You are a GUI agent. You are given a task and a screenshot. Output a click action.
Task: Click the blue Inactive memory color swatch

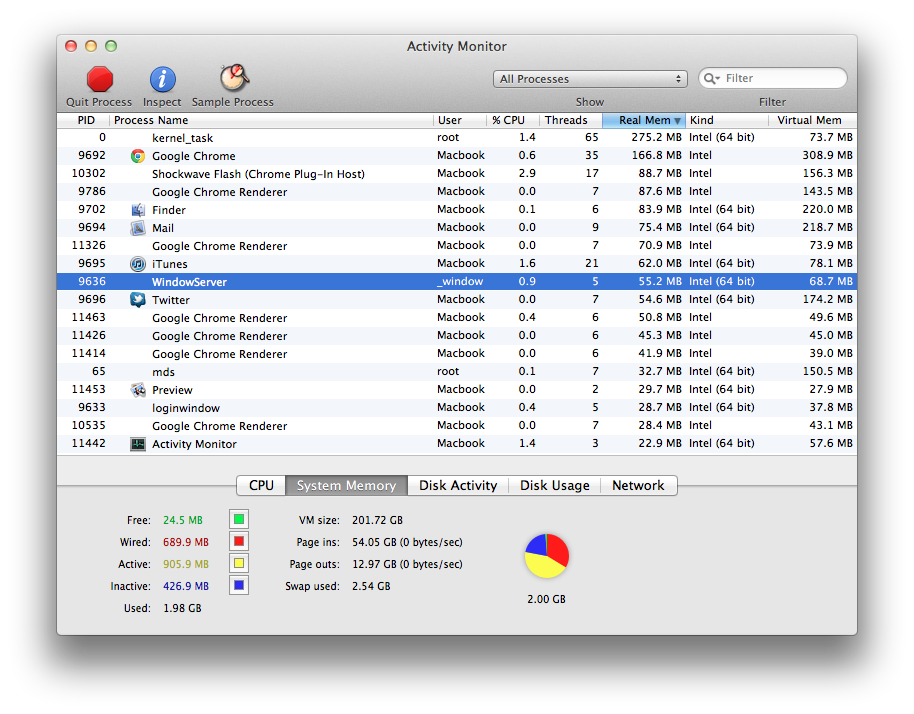click(239, 585)
